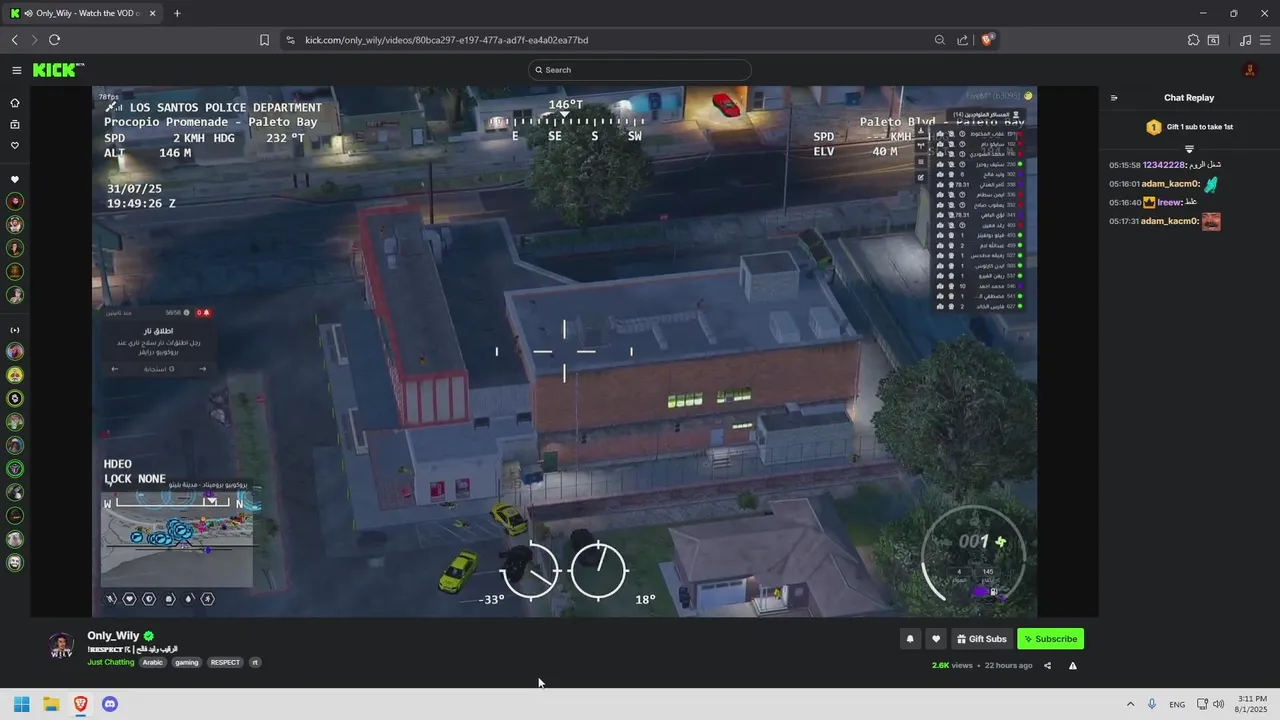Open File Explorer from taskbar

tap(51, 704)
